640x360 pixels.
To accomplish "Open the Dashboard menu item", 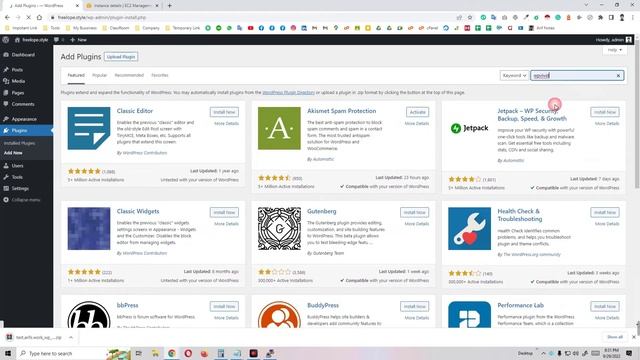I will [x=23, y=55].
